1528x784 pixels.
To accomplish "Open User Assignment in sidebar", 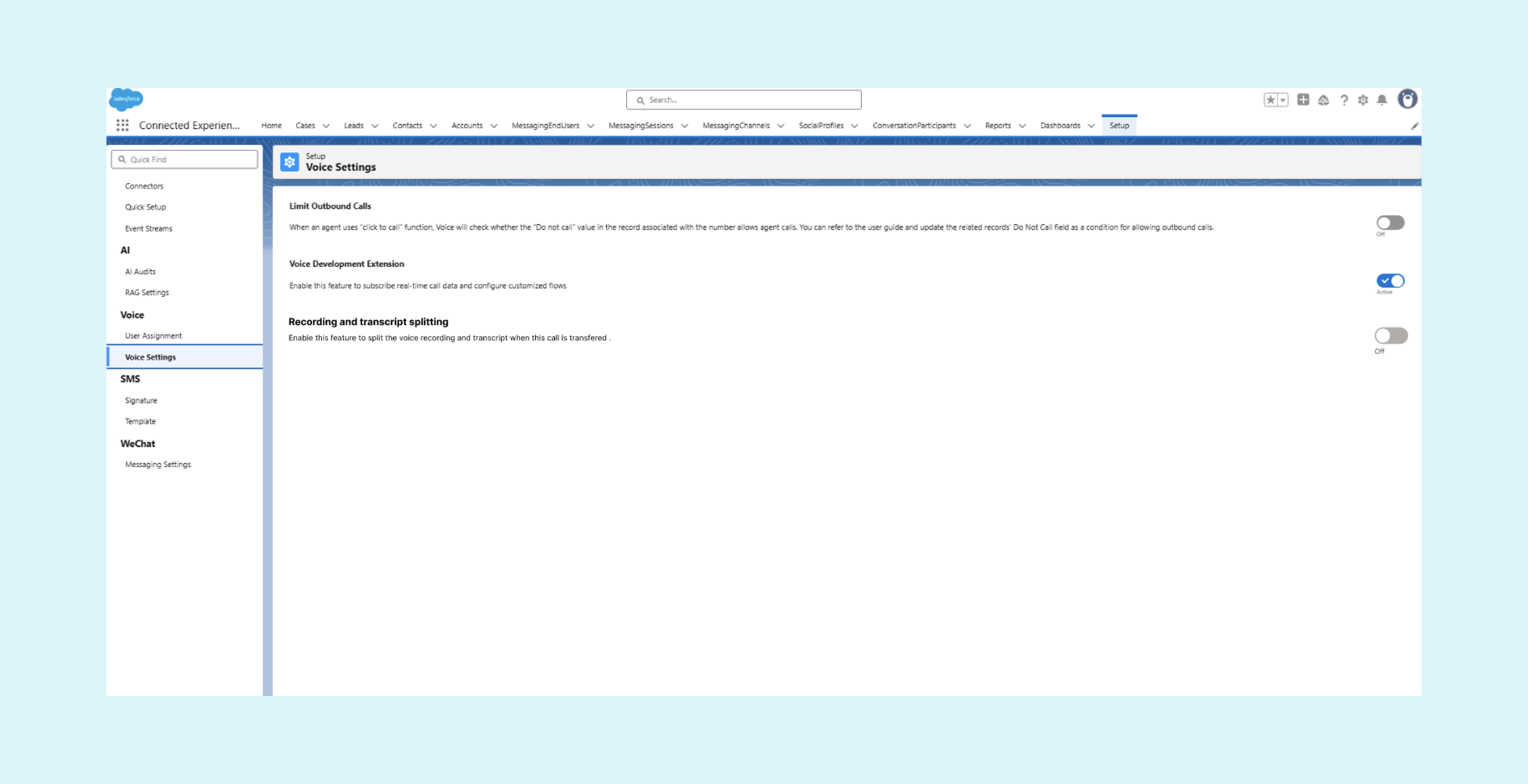I will [x=153, y=335].
